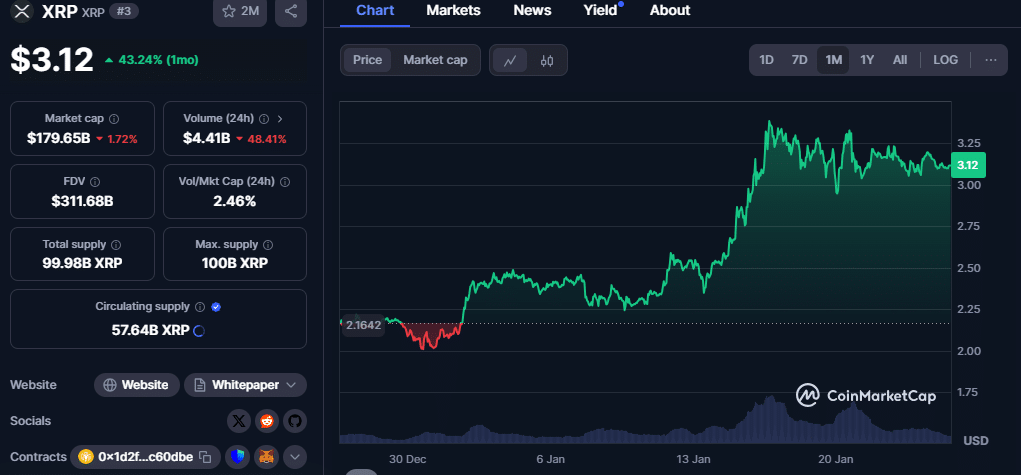Set chart range to 7D
The width and height of the screenshot is (1021, 475).
[800, 60]
